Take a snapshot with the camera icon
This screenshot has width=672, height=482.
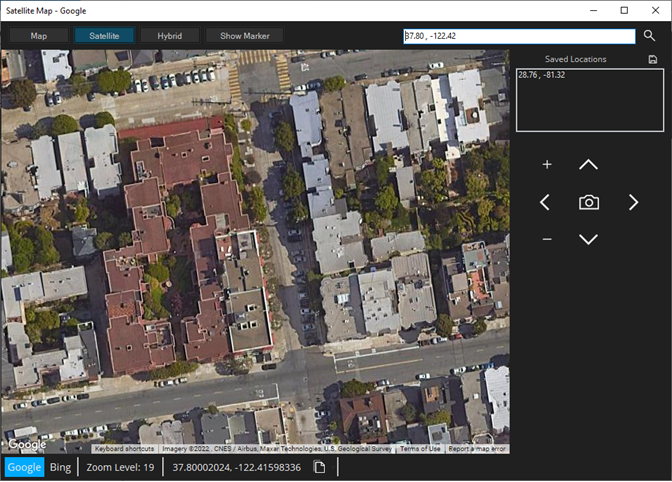point(589,202)
